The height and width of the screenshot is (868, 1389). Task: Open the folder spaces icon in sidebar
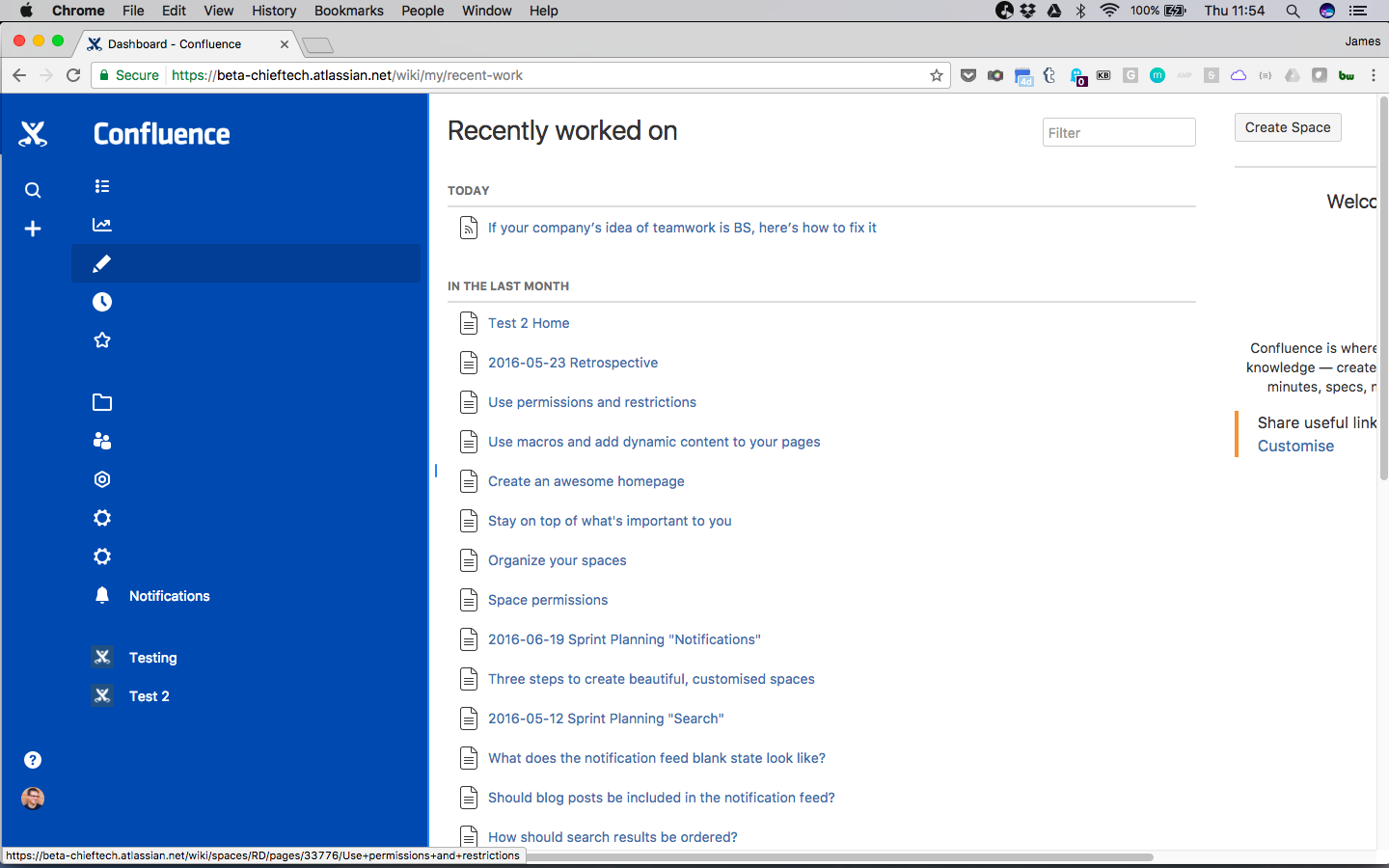click(102, 402)
